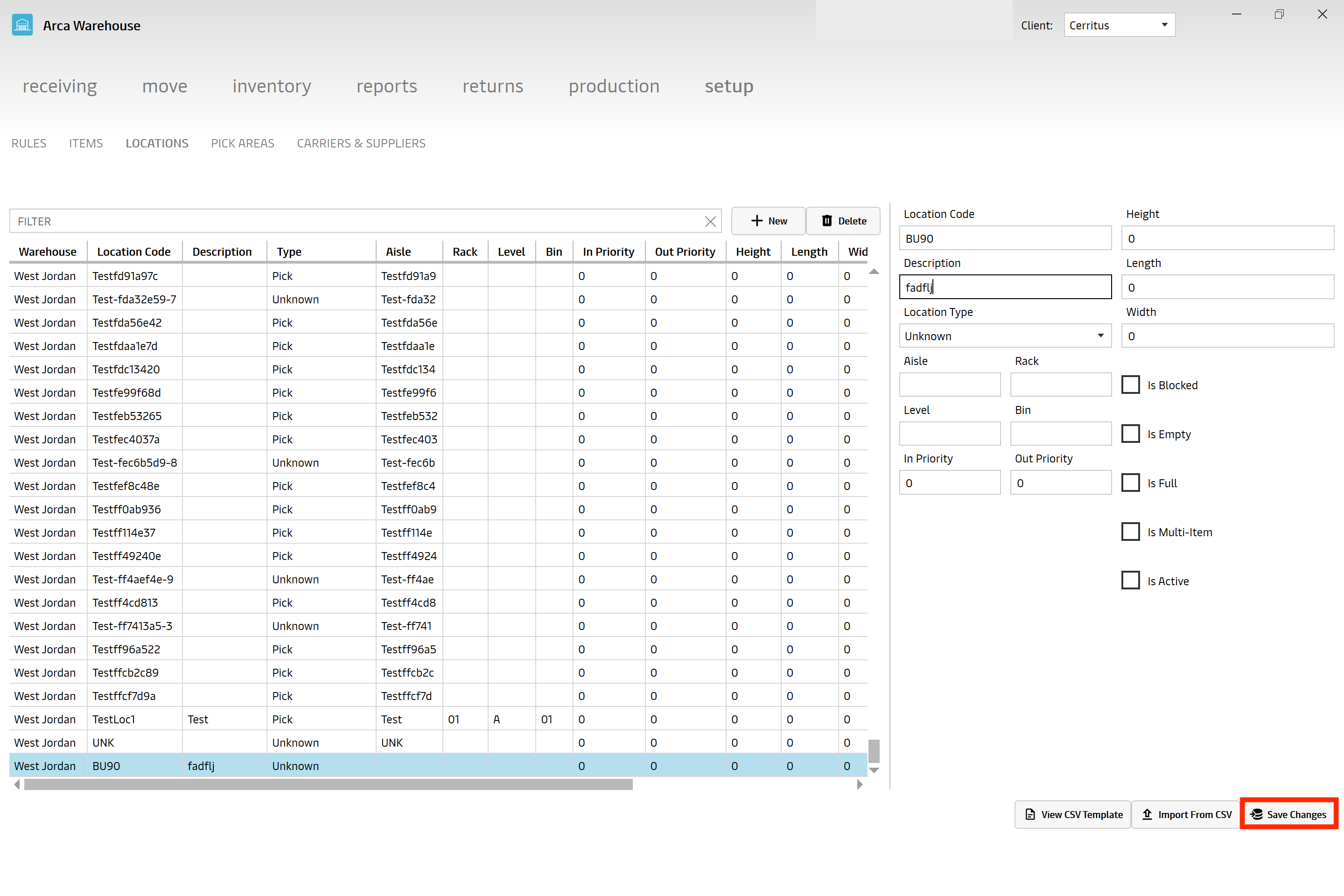
Task: Click the horizontal scroll right arrow
Action: click(860, 785)
